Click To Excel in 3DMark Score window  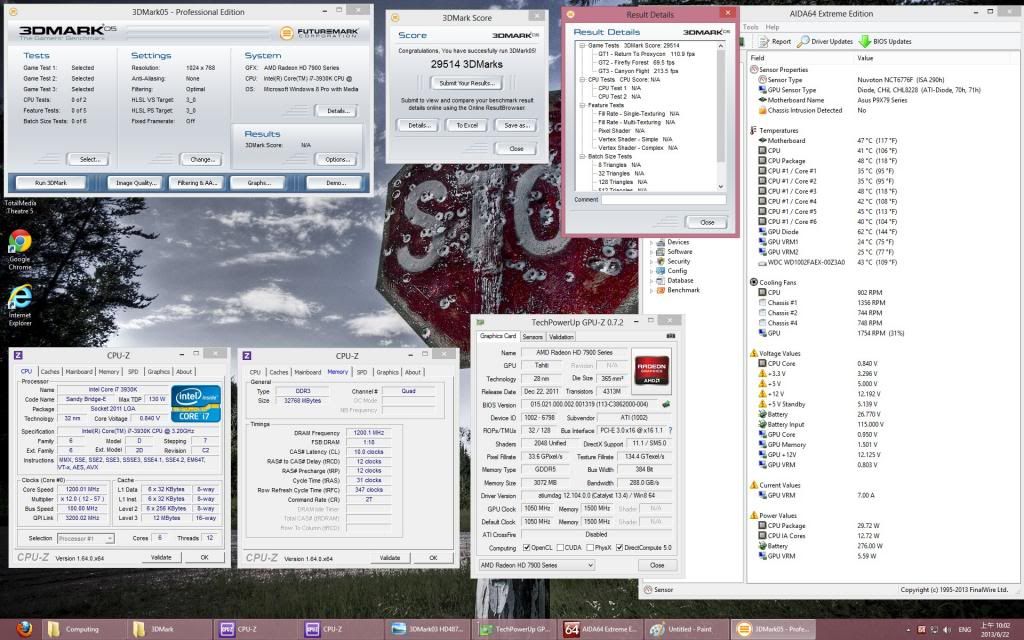click(x=467, y=125)
